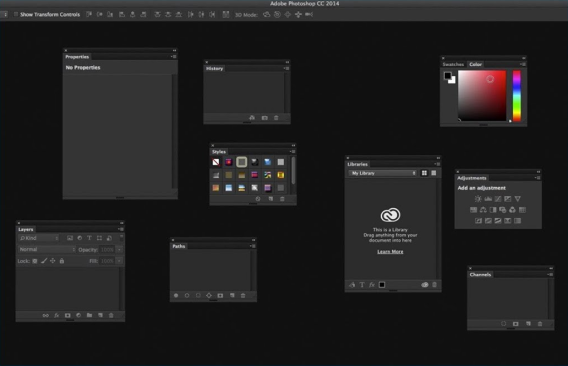This screenshot has width=568, height=366.
Task: Add a Vibrance adjustment
Action: [518, 199]
